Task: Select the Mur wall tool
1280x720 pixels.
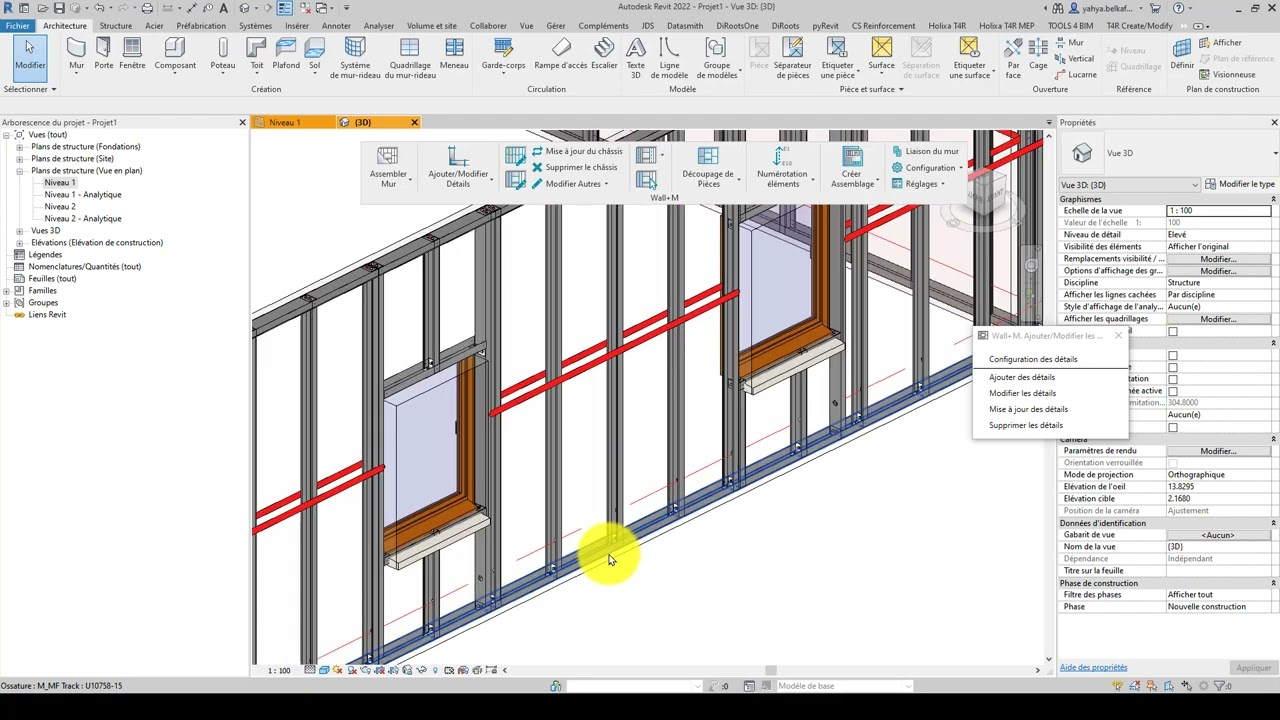Action: coord(76,54)
